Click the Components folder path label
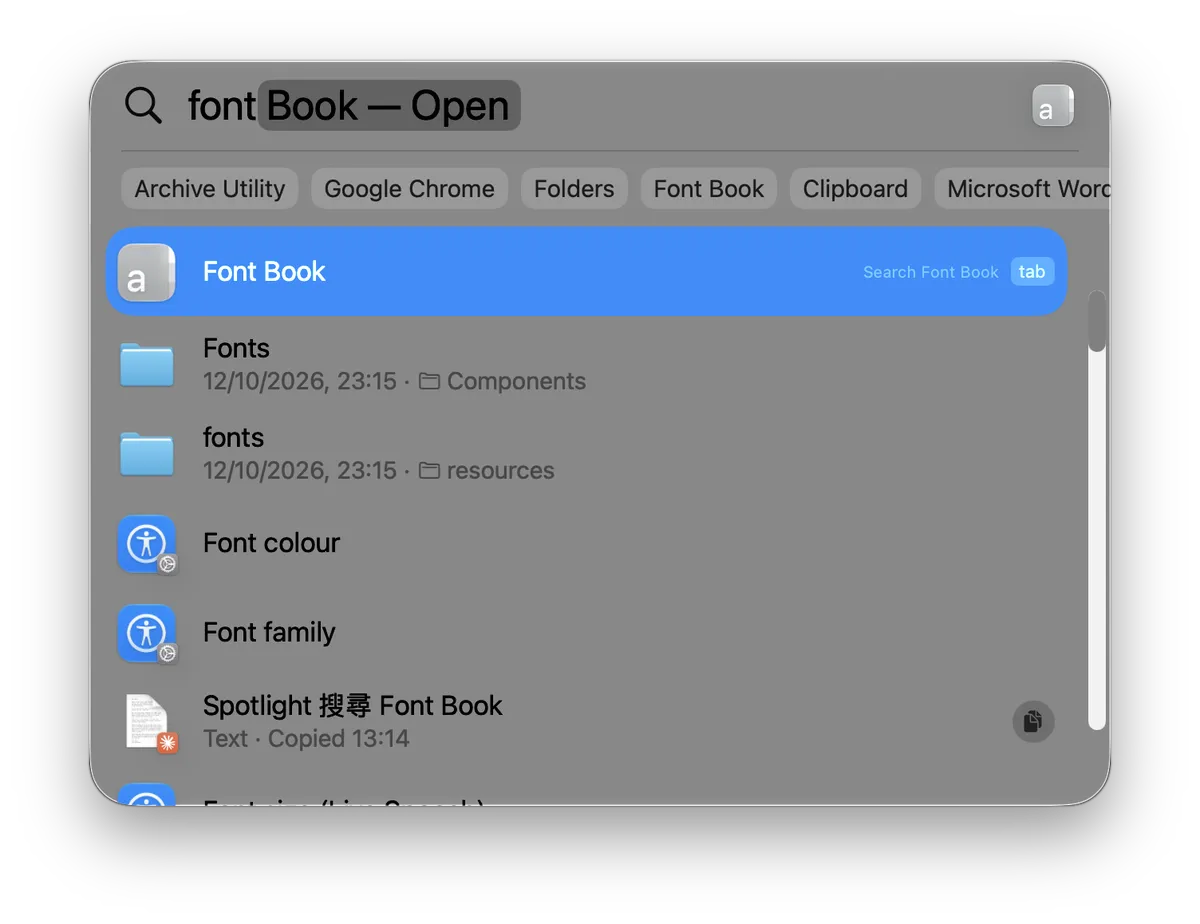The height and width of the screenshot is (924, 1200). click(x=502, y=382)
